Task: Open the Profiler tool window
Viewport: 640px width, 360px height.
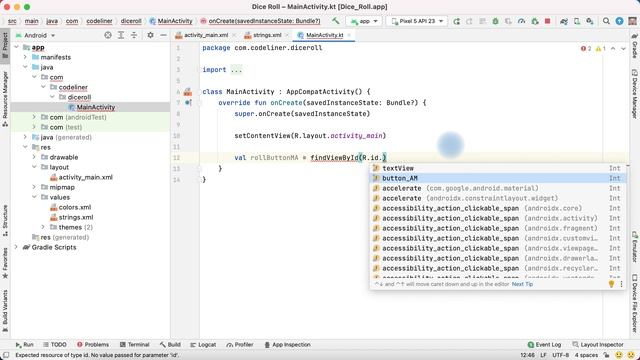Action: [240, 344]
